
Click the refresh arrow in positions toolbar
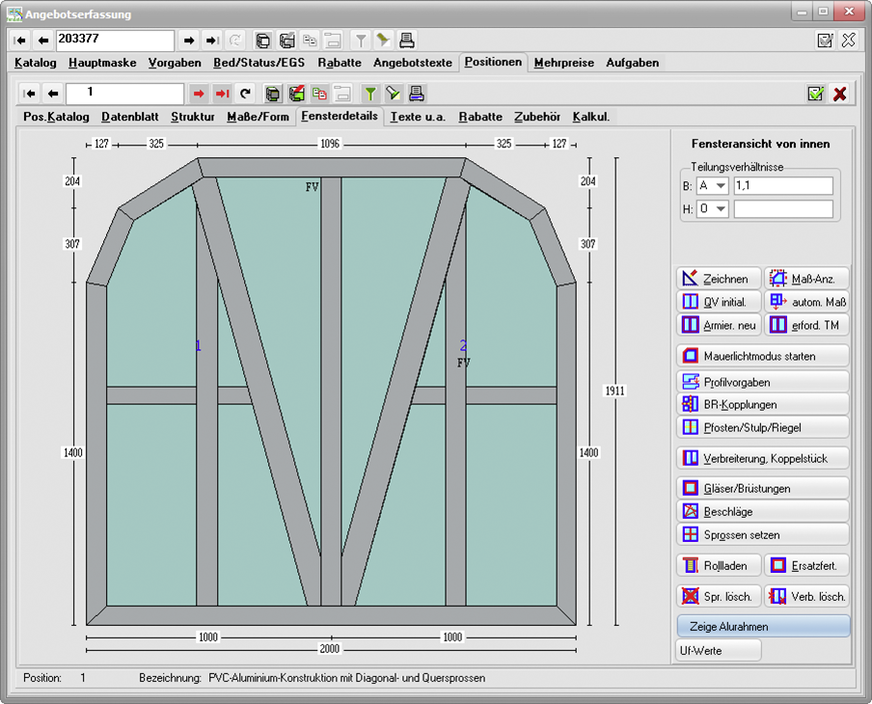point(244,94)
